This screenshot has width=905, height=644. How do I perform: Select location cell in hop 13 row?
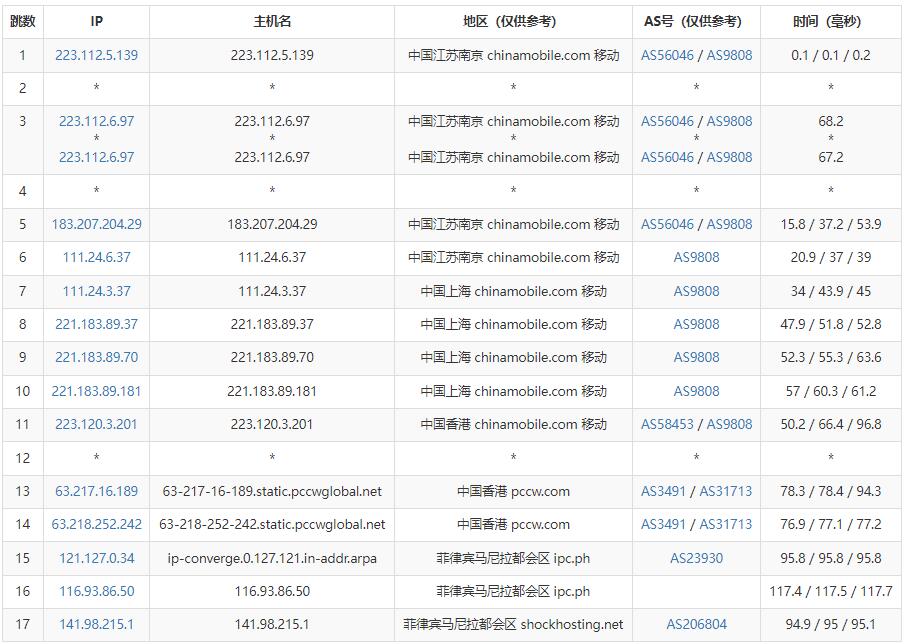(x=513, y=491)
